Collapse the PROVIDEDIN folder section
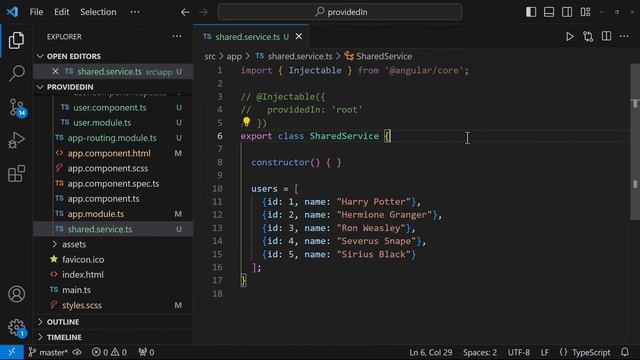640x360 pixels. tap(70, 87)
